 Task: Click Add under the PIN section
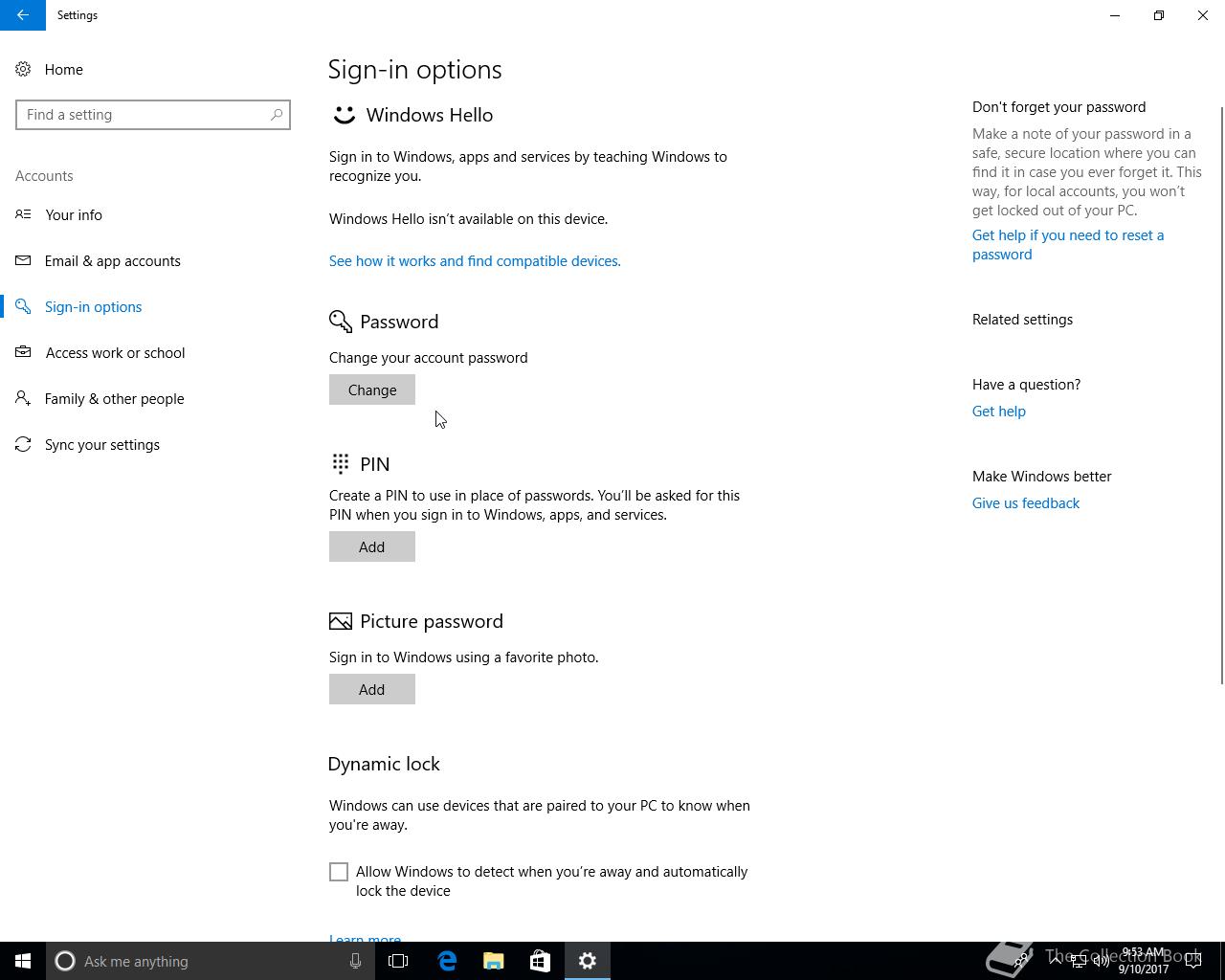pyautogui.click(x=372, y=546)
